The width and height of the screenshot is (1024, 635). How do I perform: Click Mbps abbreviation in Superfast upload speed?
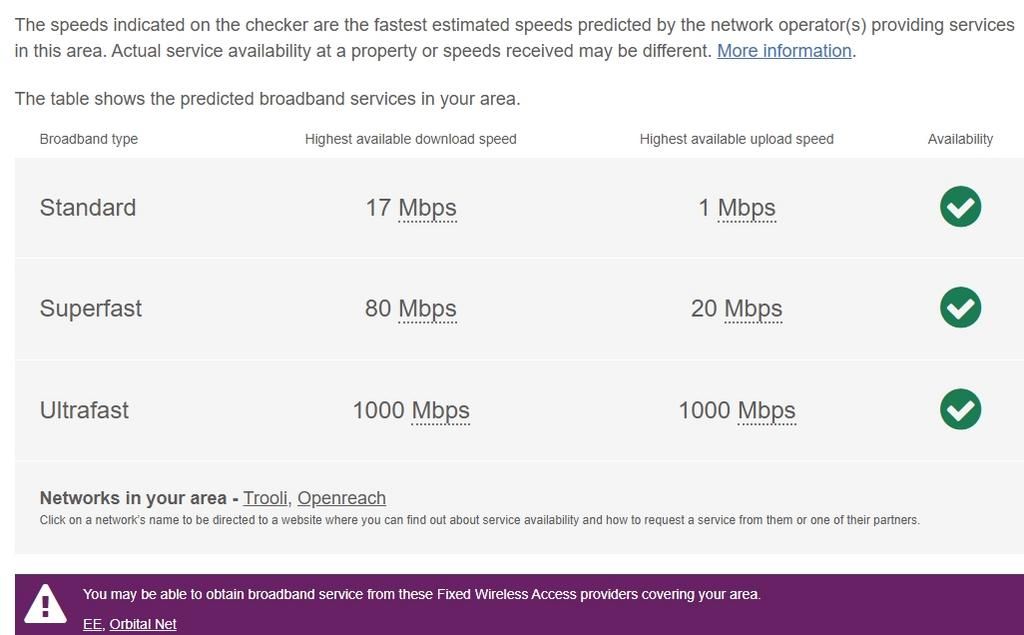pyautogui.click(x=753, y=309)
